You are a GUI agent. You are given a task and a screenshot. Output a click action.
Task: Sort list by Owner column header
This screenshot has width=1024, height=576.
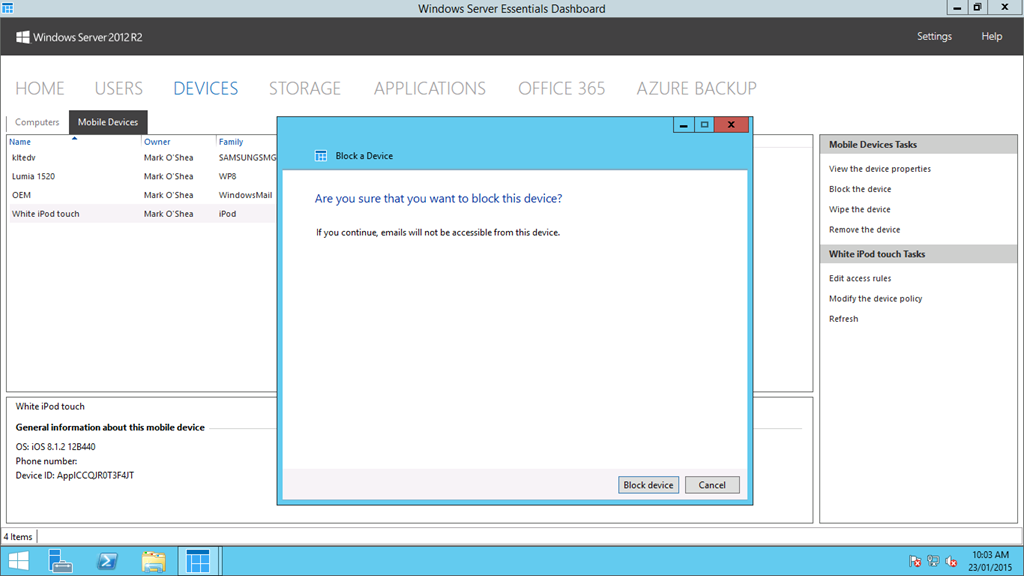157,142
